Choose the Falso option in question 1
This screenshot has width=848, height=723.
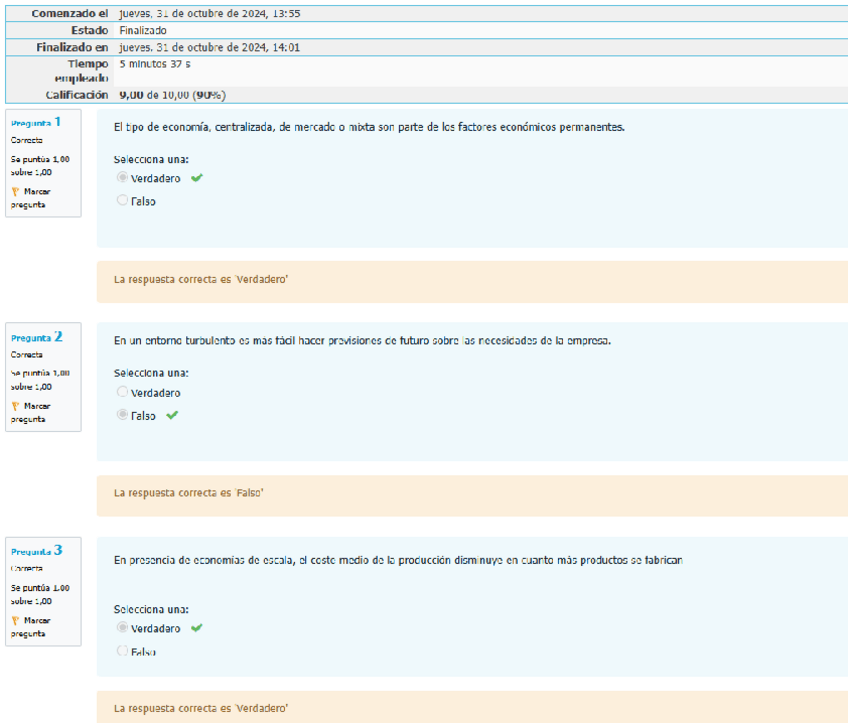[x=123, y=200]
